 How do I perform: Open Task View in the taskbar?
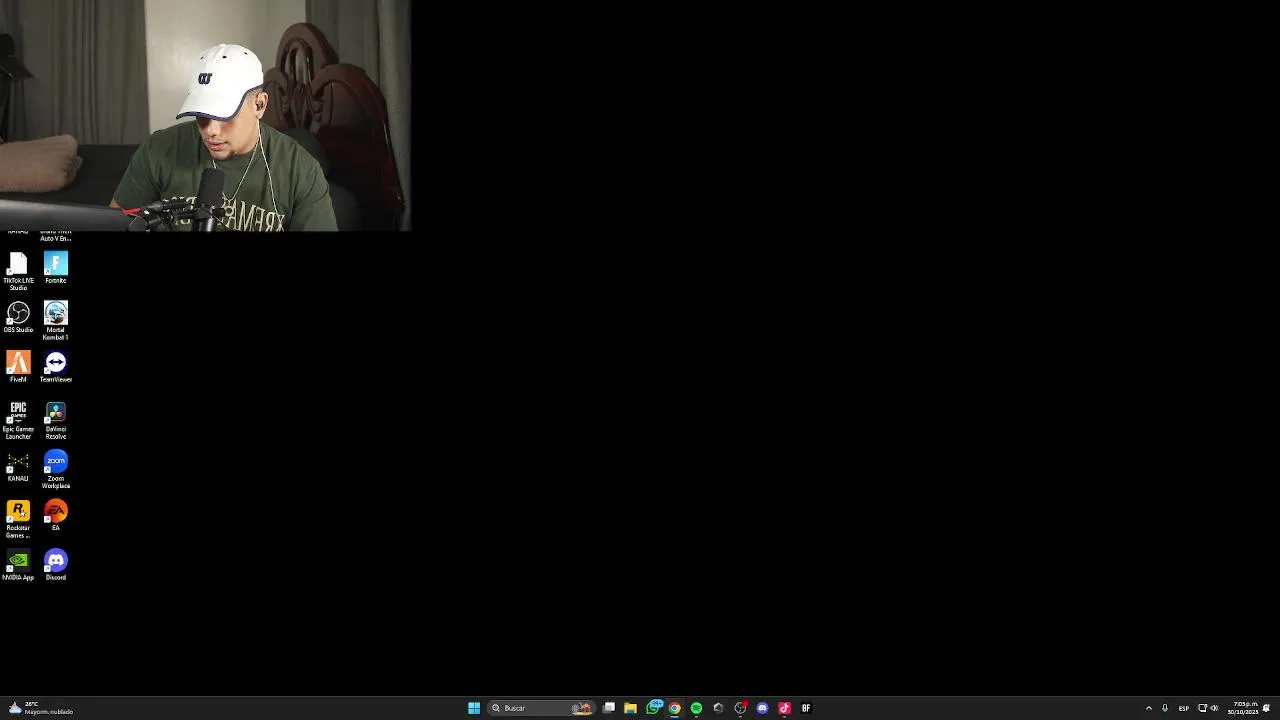coord(609,708)
